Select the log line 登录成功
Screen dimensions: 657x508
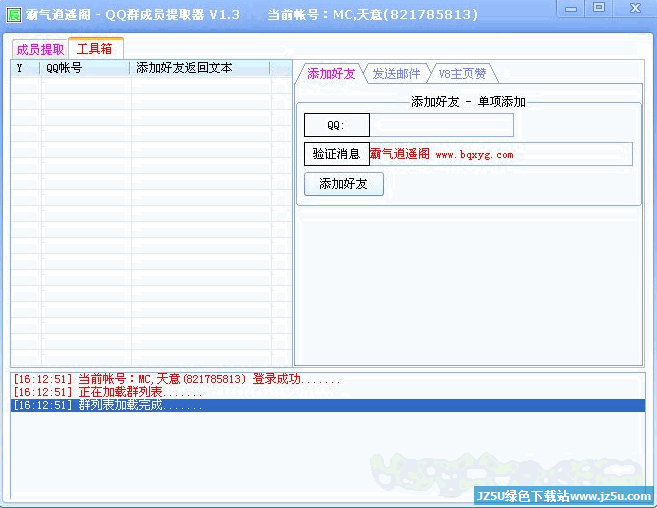point(328,379)
